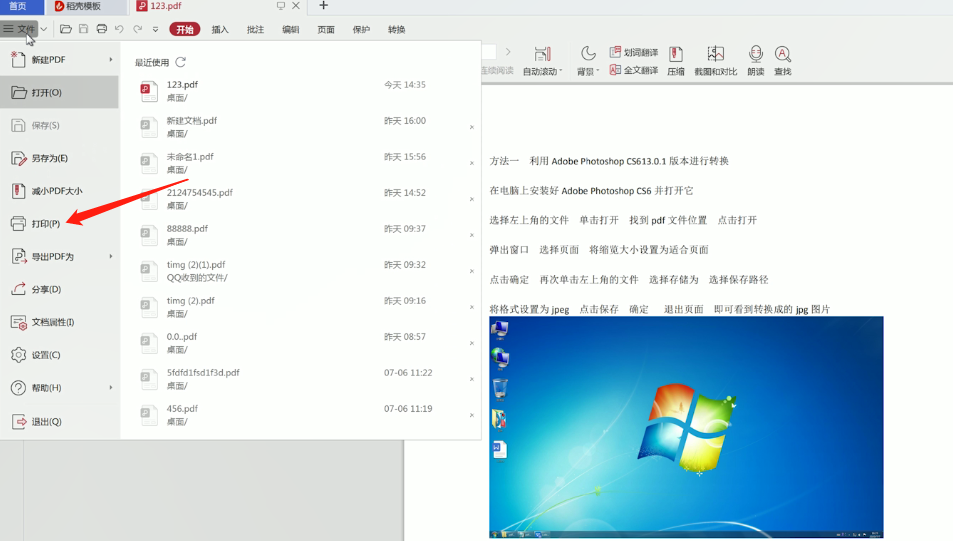Select 减小PDF大小 menu entry
The image size is (953, 541).
click(x=60, y=191)
